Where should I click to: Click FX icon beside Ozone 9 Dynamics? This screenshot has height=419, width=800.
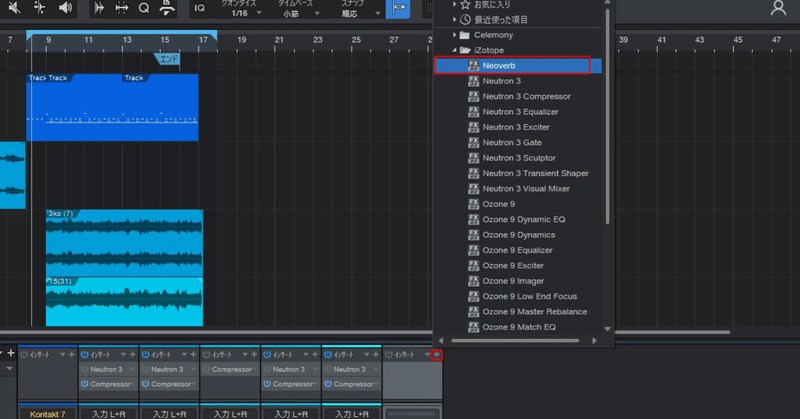click(473, 235)
